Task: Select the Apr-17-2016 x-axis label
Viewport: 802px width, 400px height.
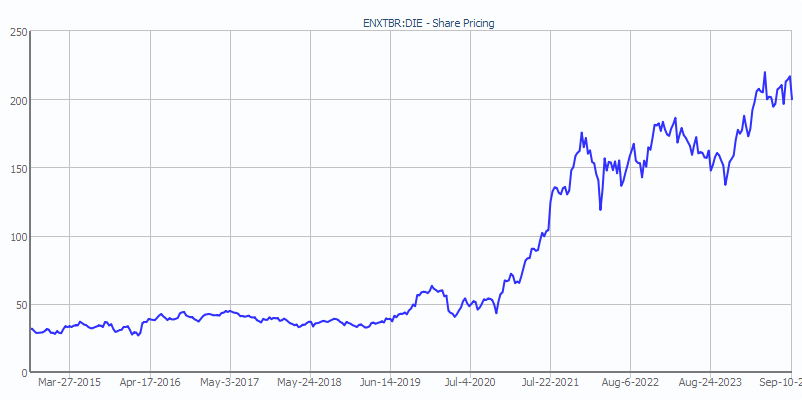Action: [x=150, y=383]
